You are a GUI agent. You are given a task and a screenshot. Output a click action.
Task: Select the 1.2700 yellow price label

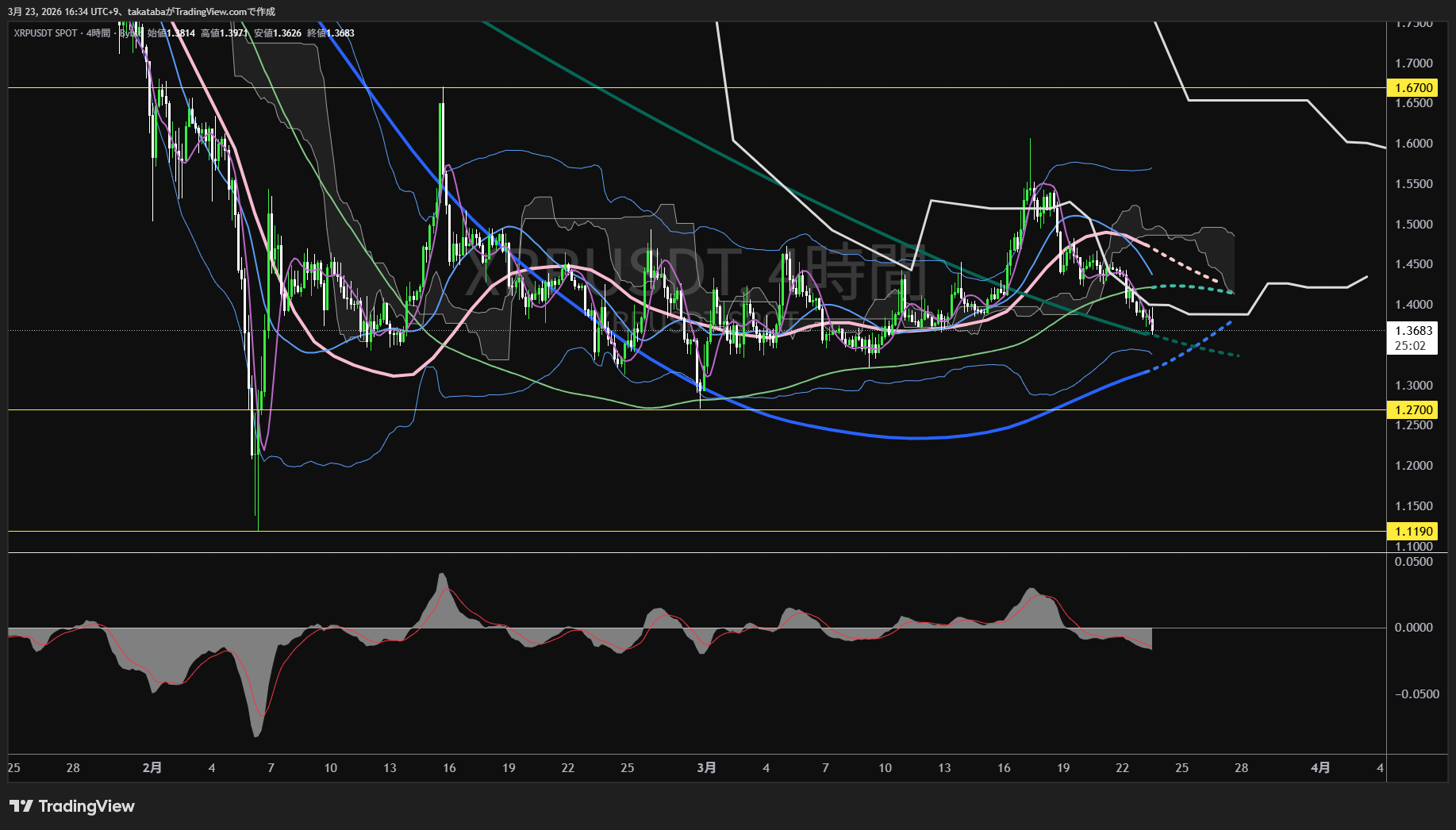click(1413, 410)
